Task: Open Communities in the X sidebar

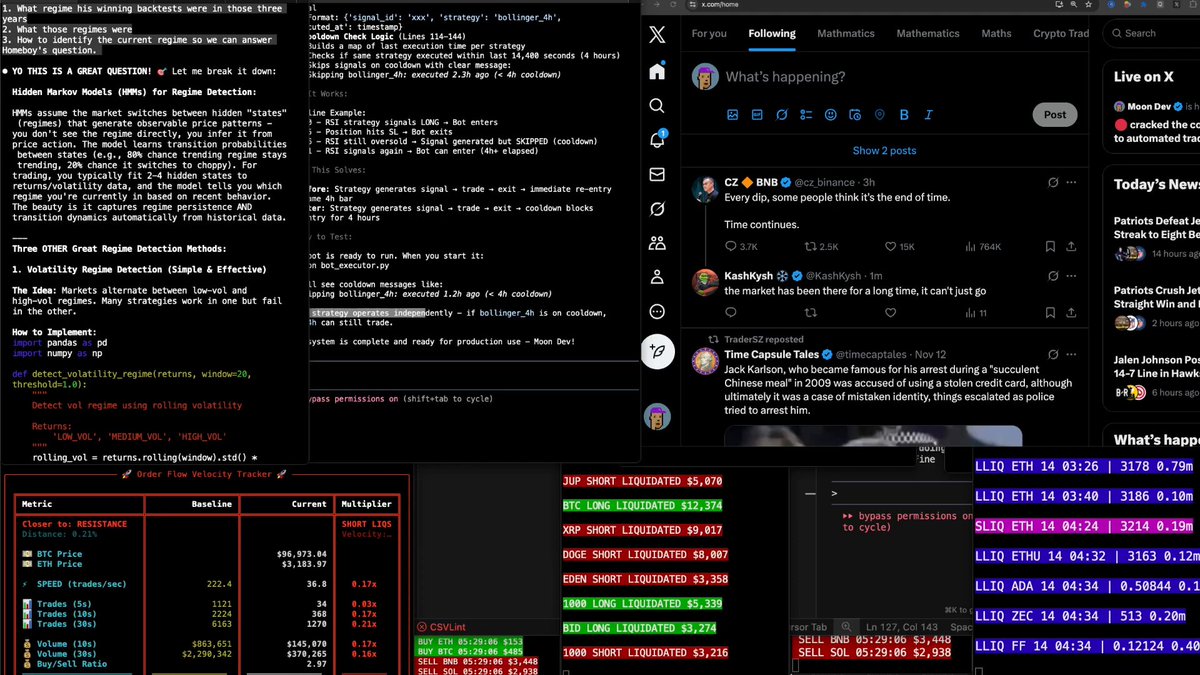Action: [656, 243]
